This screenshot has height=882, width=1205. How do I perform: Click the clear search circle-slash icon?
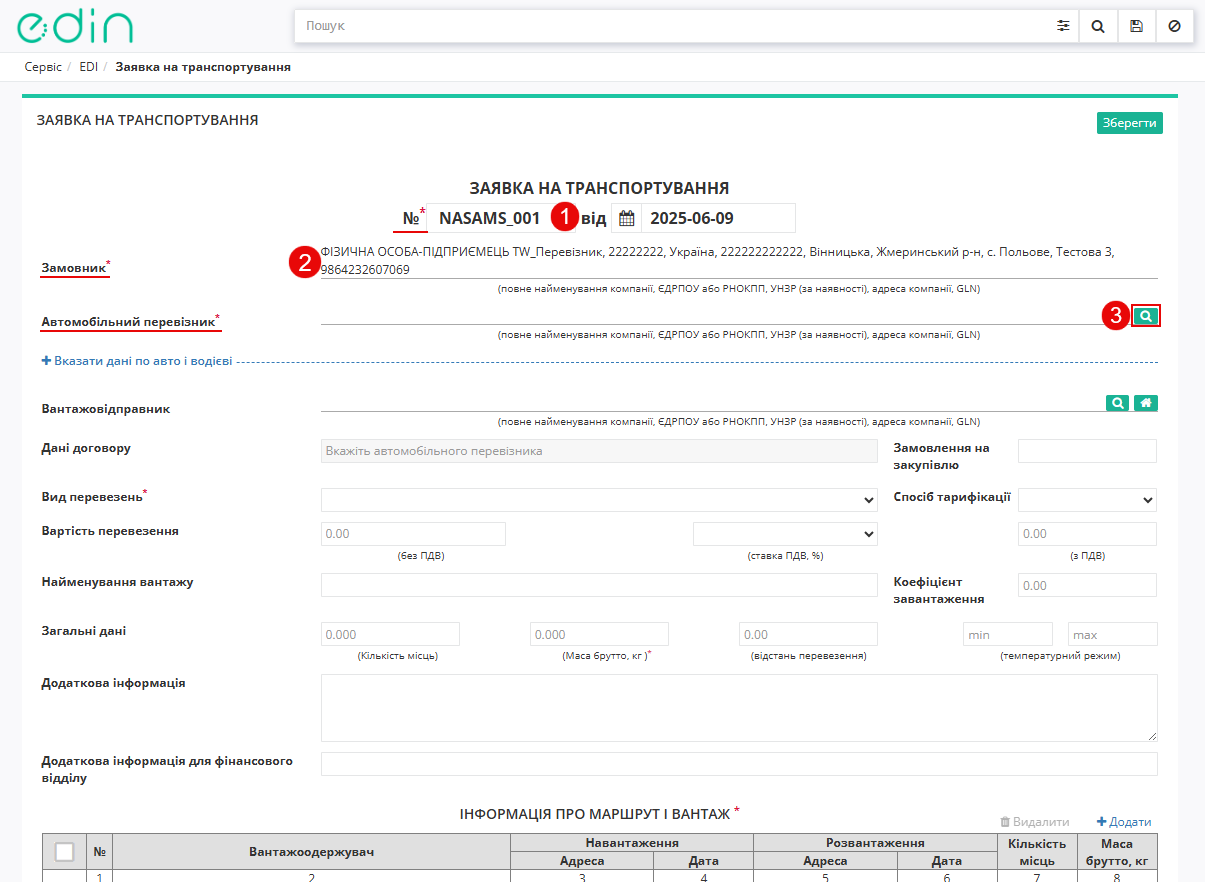[1174, 26]
